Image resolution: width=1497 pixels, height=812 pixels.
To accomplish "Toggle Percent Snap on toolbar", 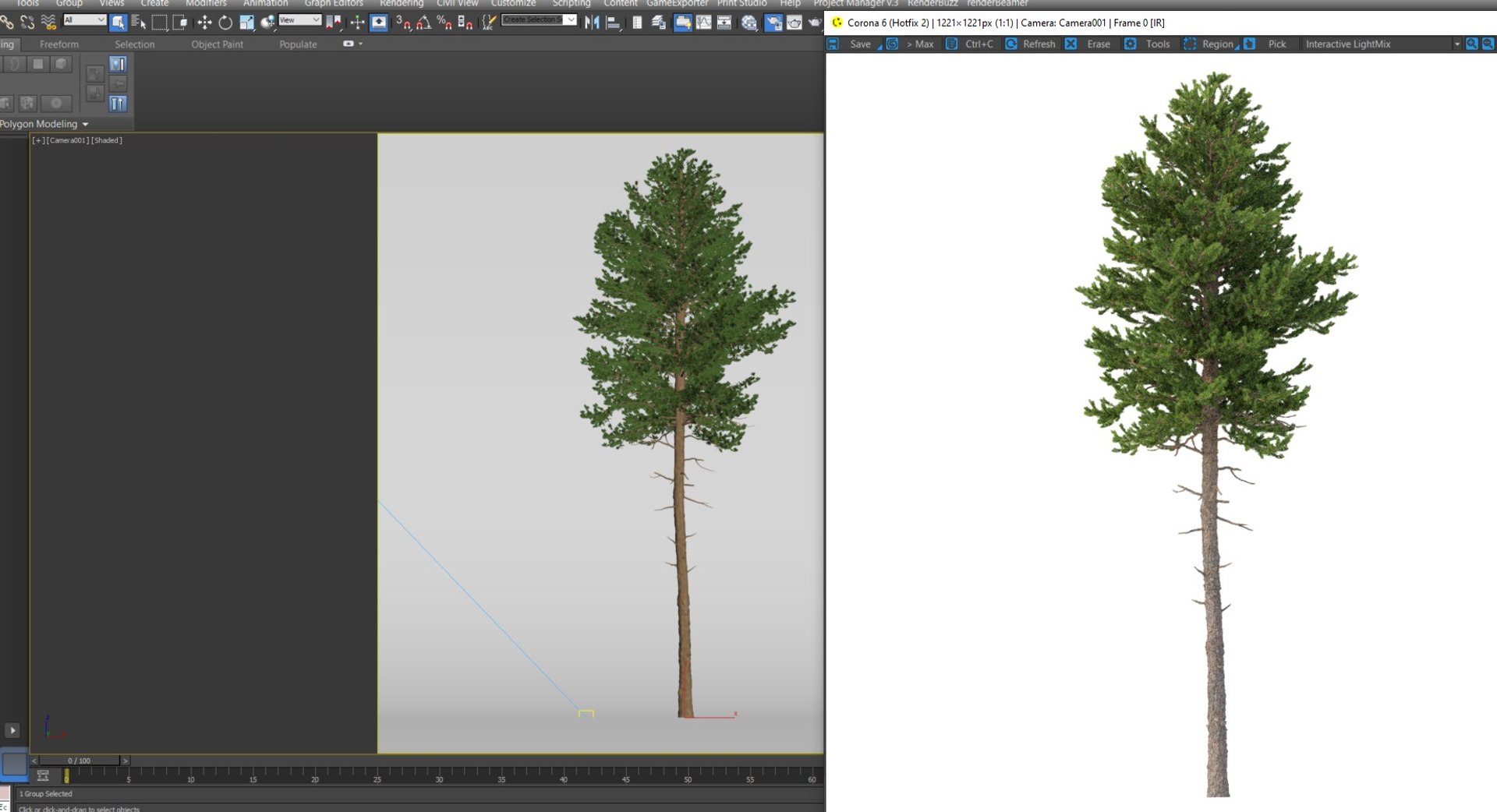I will pos(444,22).
